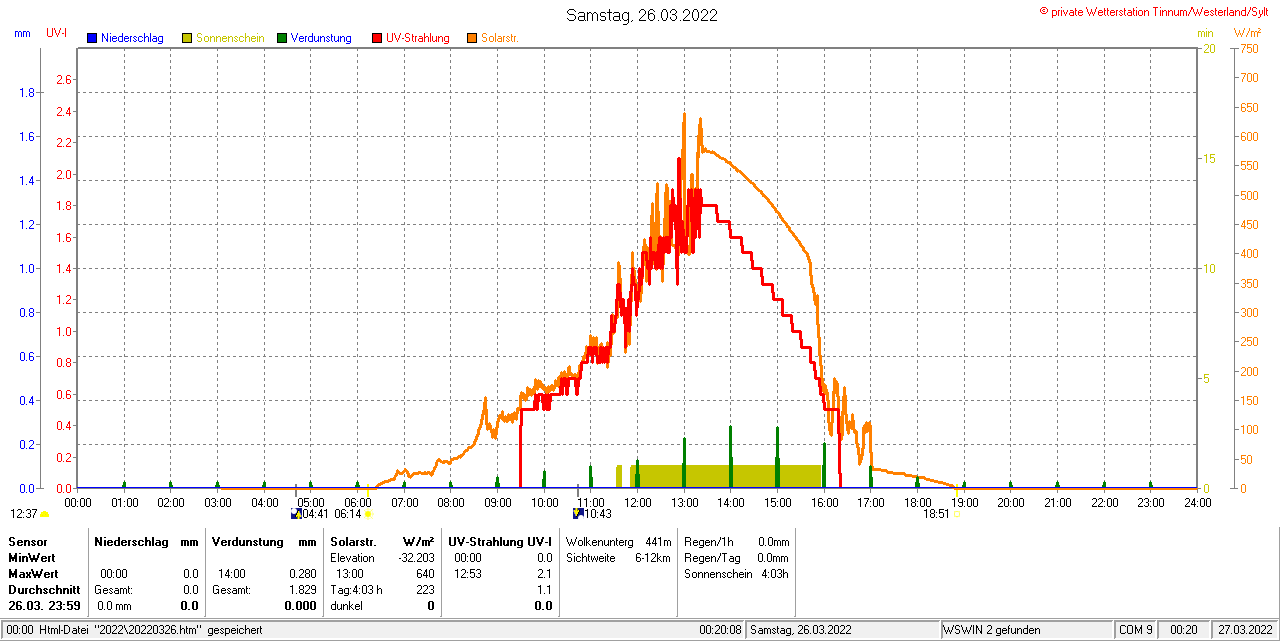The width and height of the screenshot is (1280, 641).
Task: Click the 06:00 x-axis tick label
Action: coord(358,502)
